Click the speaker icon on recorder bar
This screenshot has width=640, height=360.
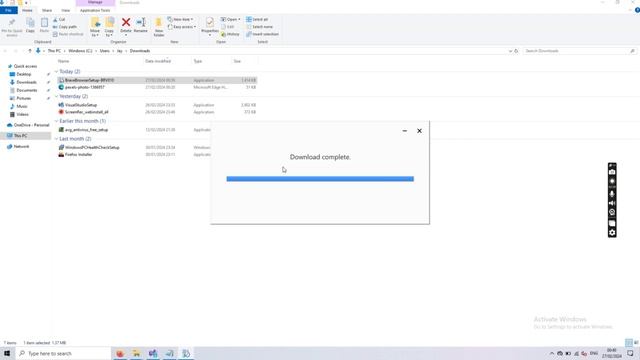click(612, 203)
